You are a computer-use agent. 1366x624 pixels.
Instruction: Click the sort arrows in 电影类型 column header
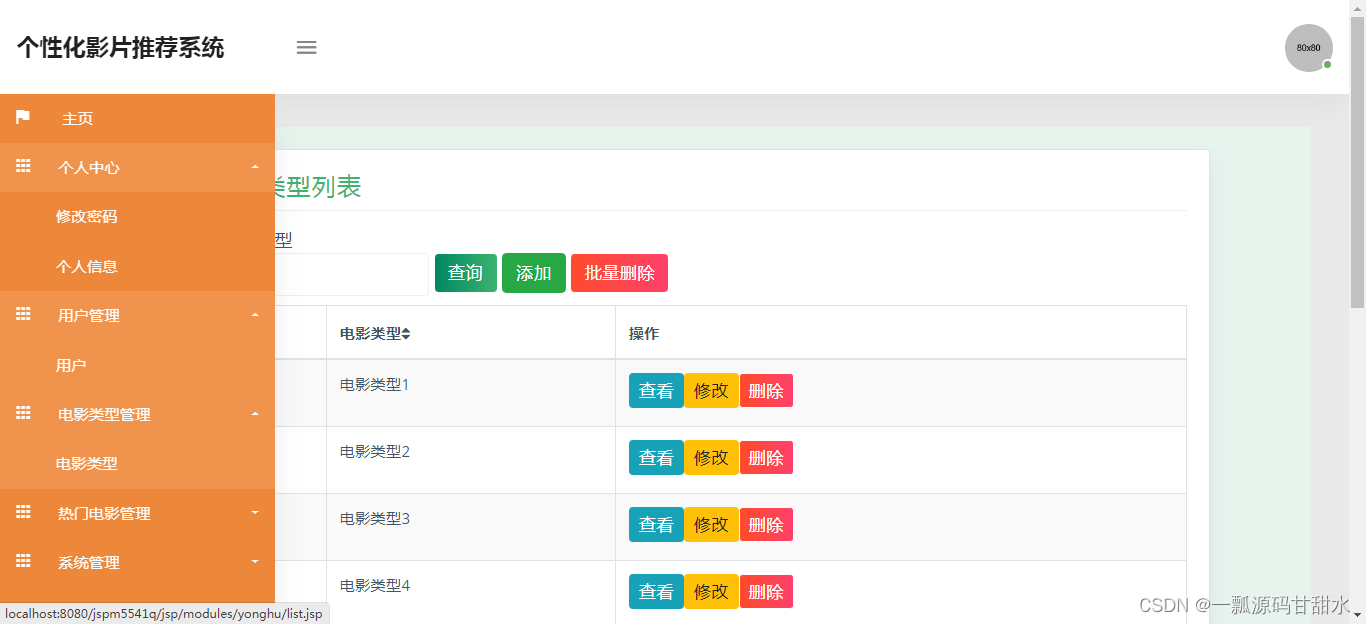tap(406, 334)
